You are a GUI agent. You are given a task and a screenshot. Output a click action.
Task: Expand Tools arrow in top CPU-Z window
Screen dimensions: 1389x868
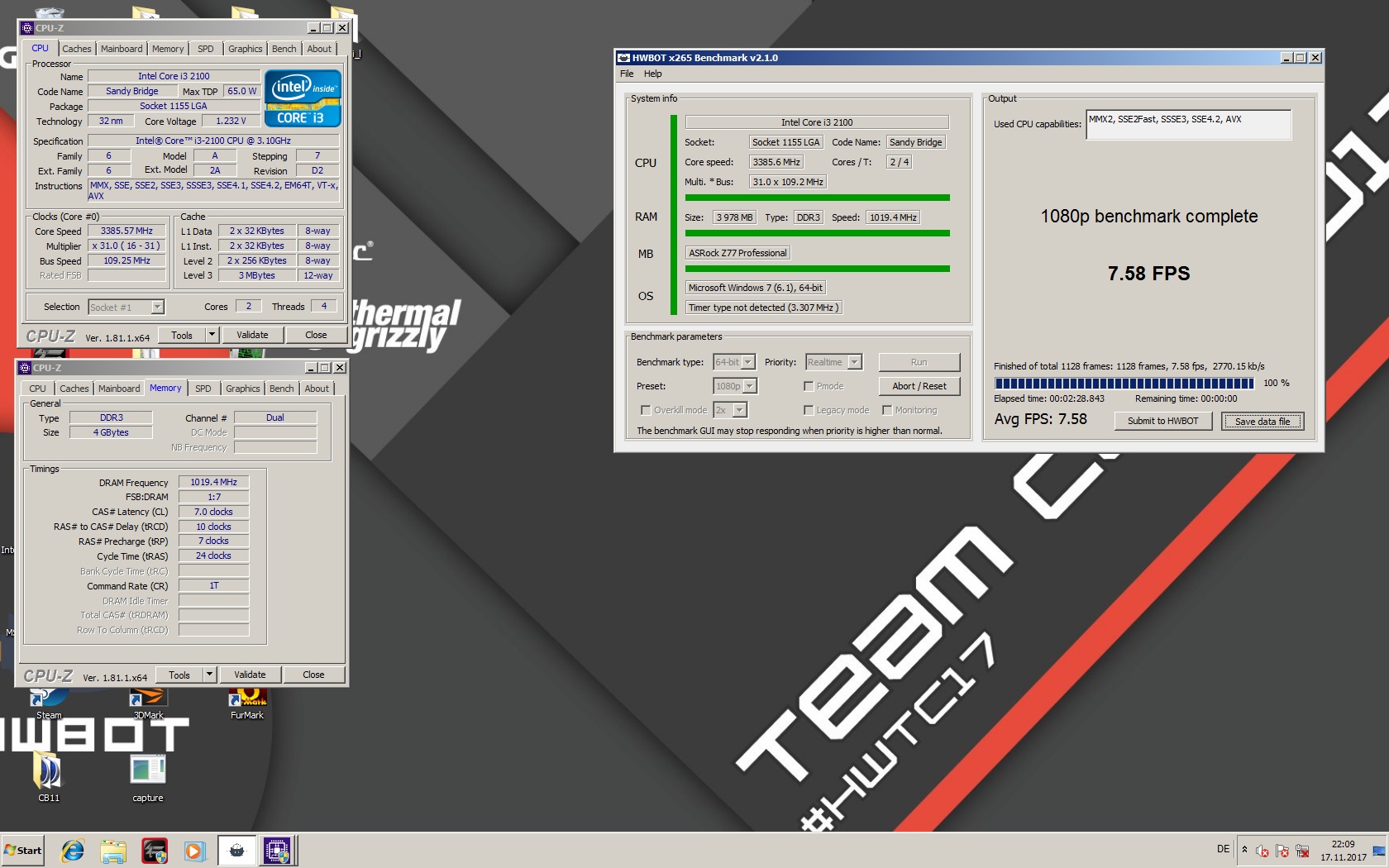212,335
